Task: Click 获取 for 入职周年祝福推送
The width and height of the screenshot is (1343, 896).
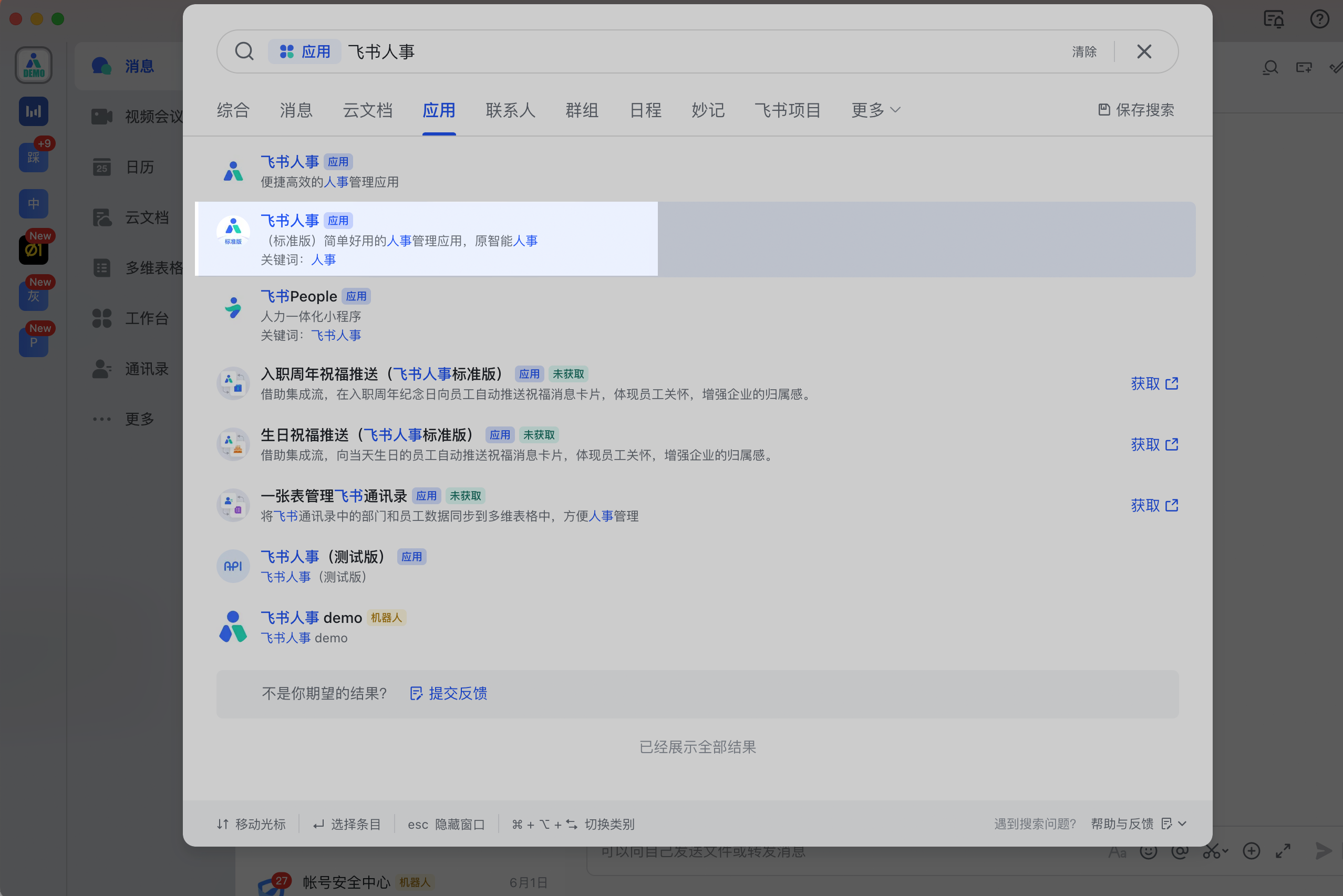Action: tap(1154, 383)
